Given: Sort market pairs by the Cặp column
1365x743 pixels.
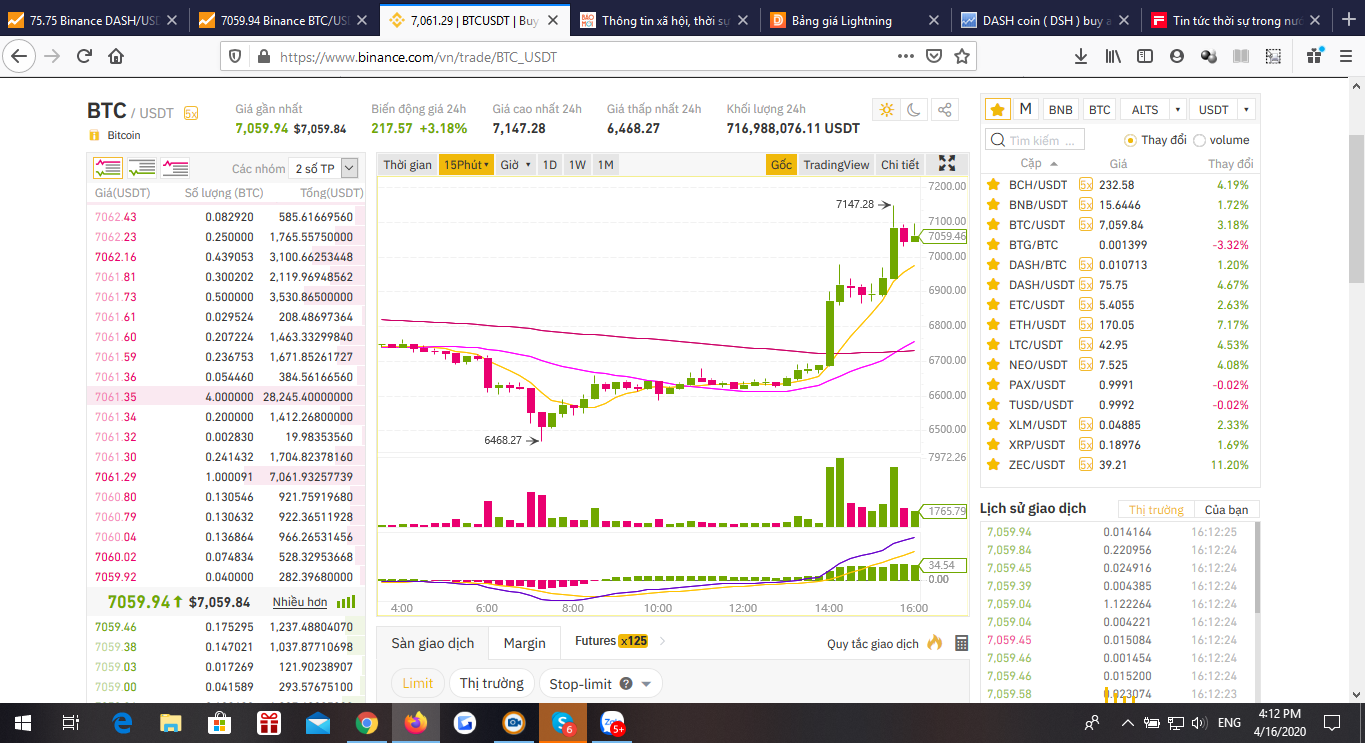Looking at the screenshot, I should click(1038, 163).
